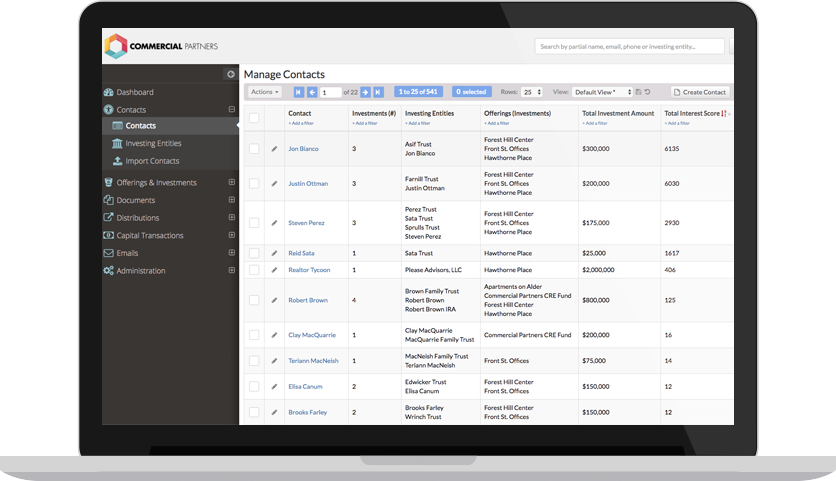Edit Jon Bianco with the pencil icon
The image size is (836, 481).
(274, 149)
